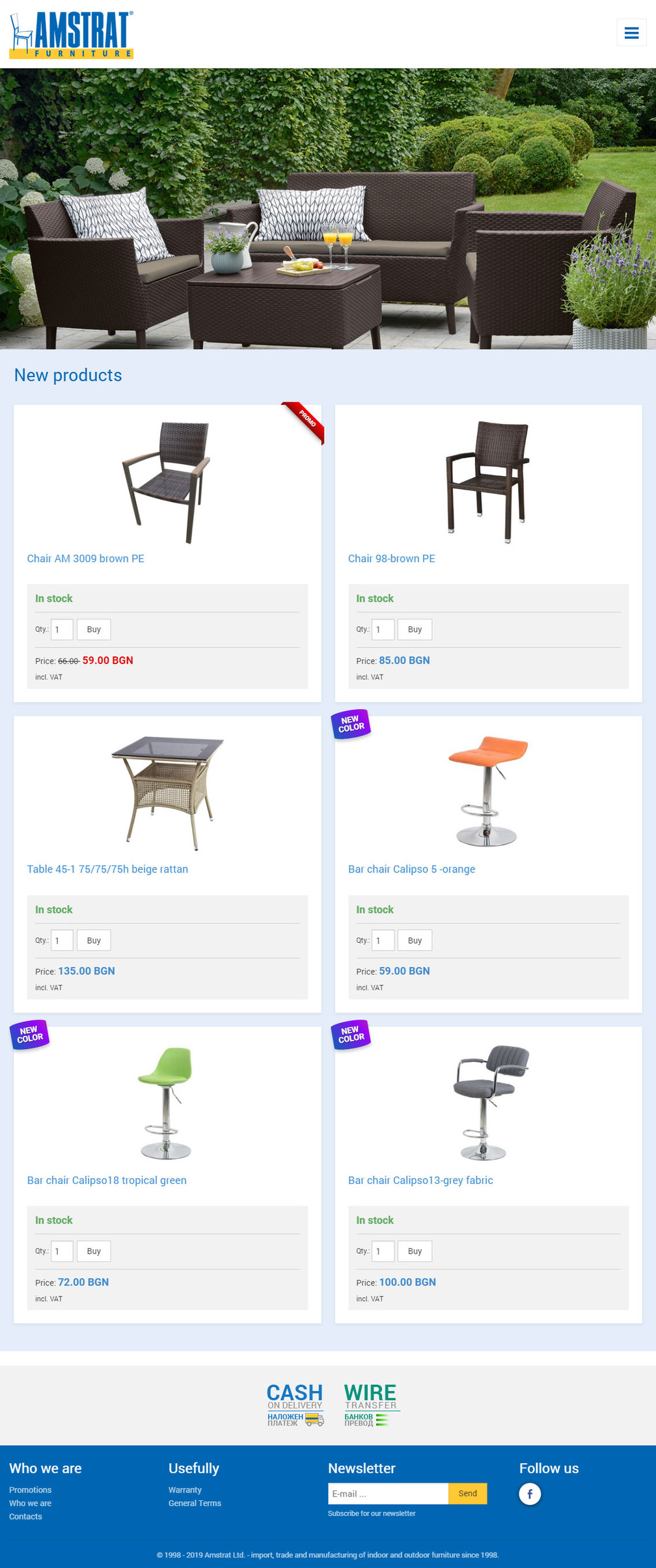Click the NEW COLOR badge on Calipso18 green
Image resolution: width=656 pixels, height=1568 pixels.
click(29, 1035)
